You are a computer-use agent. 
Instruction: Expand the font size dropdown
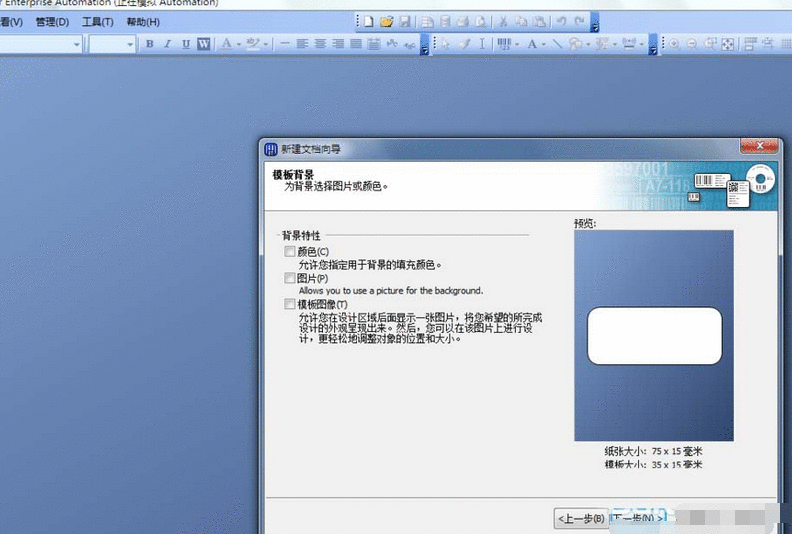point(128,44)
